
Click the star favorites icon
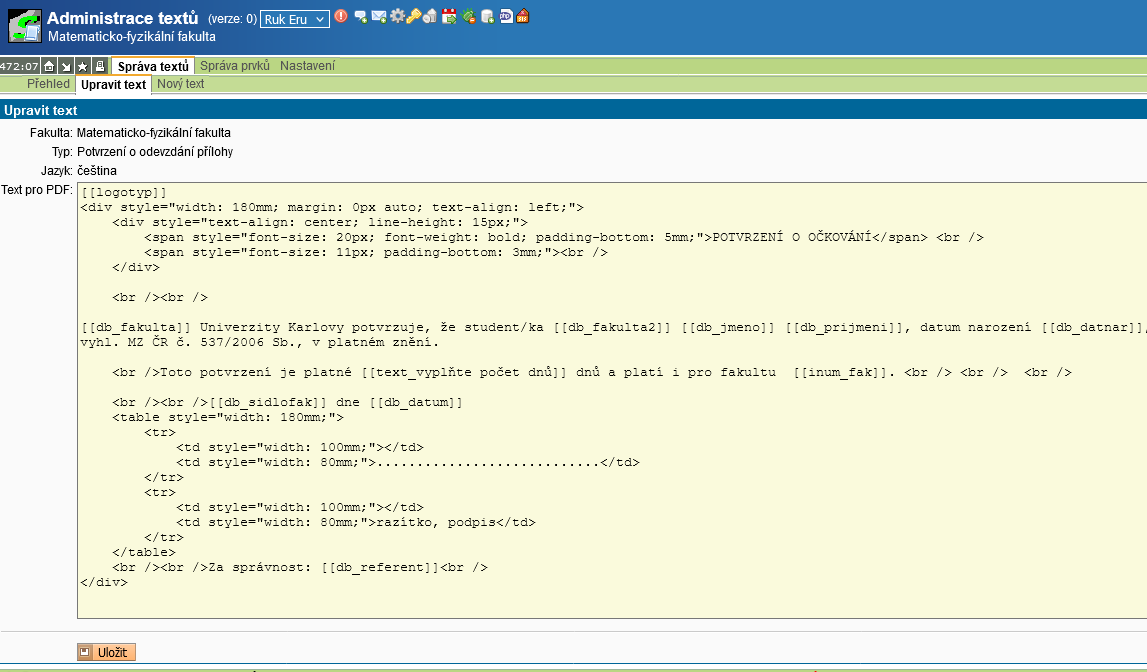82,66
